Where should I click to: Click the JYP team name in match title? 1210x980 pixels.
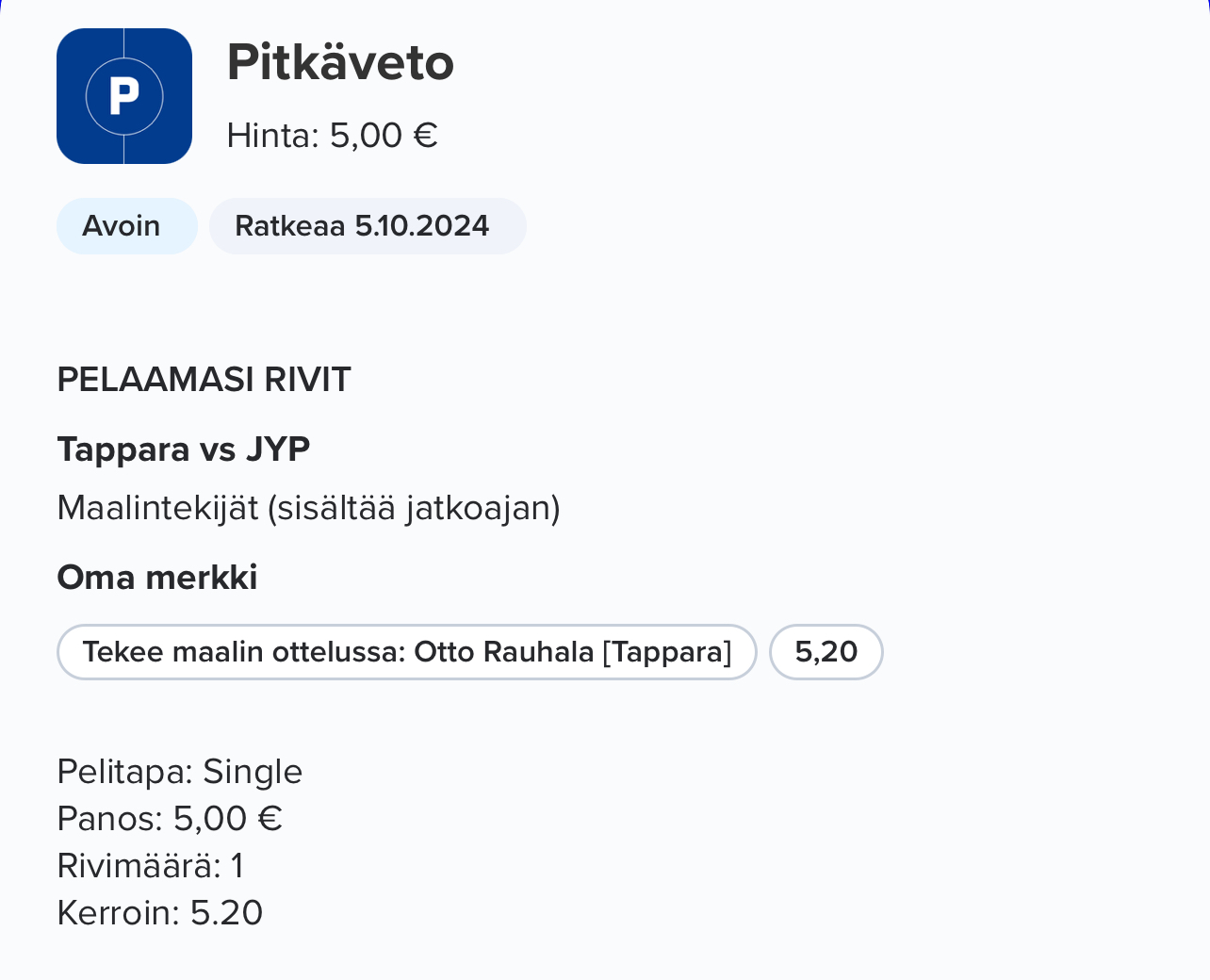[278, 449]
